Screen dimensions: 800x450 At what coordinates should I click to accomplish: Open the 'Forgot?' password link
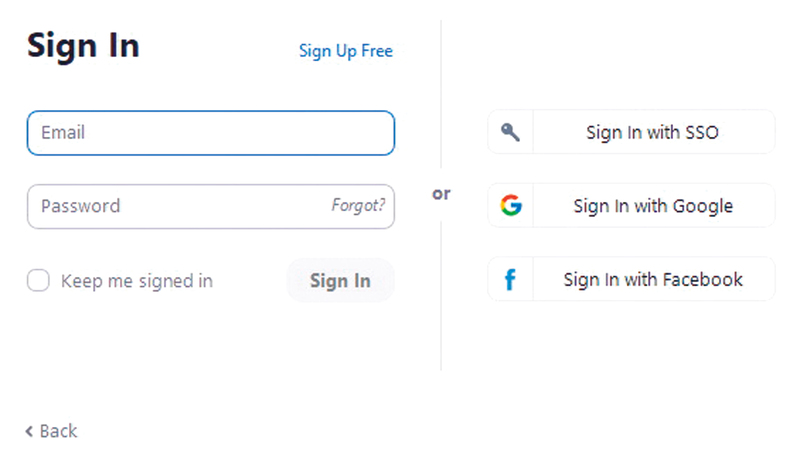(358, 206)
